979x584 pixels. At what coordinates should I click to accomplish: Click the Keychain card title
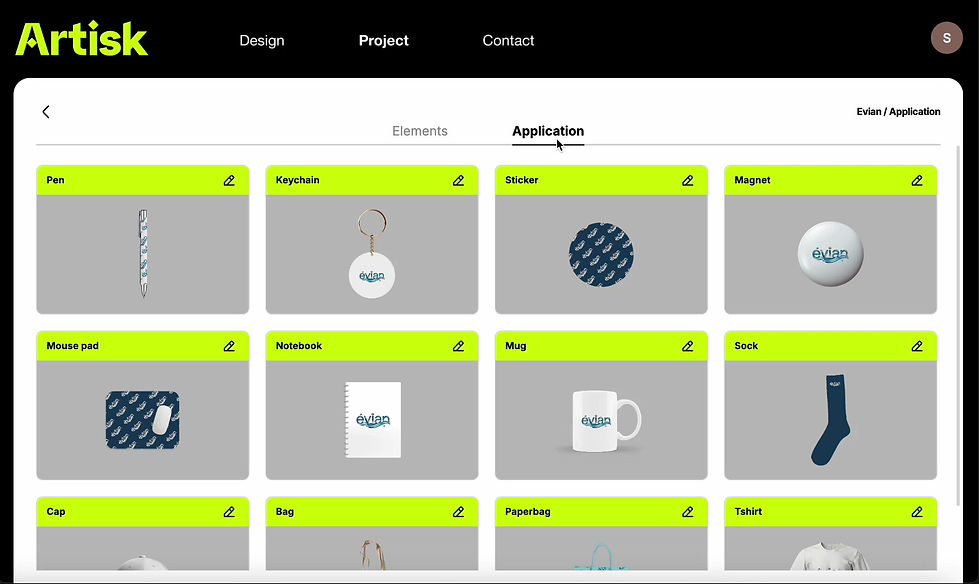[297, 180]
